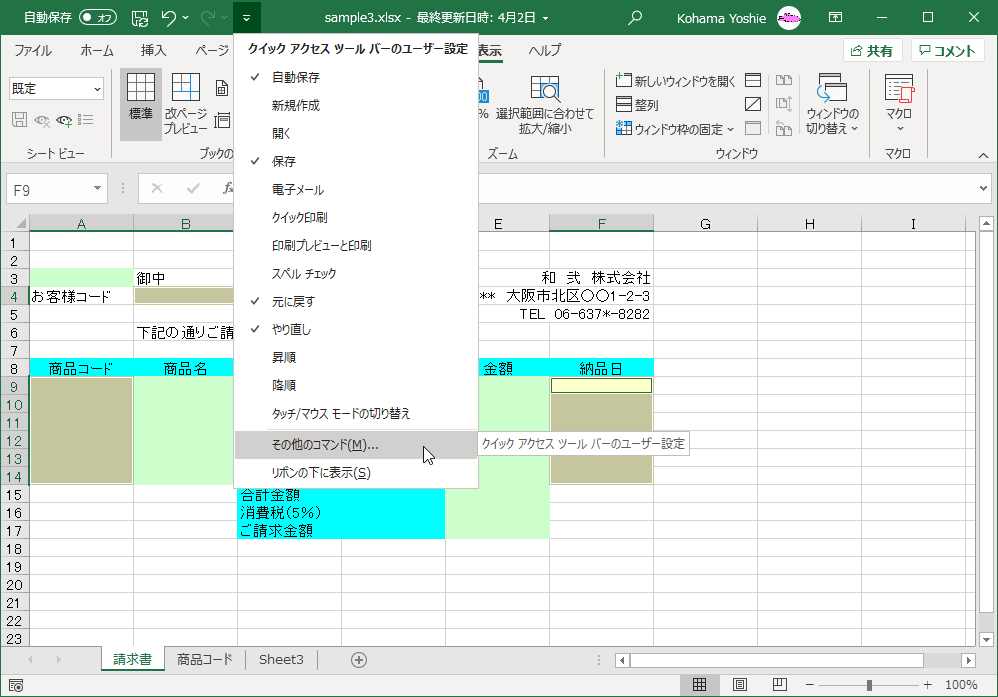Switch to page layout view in status bar
The height and width of the screenshot is (697, 998).
[x=740, y=685]
